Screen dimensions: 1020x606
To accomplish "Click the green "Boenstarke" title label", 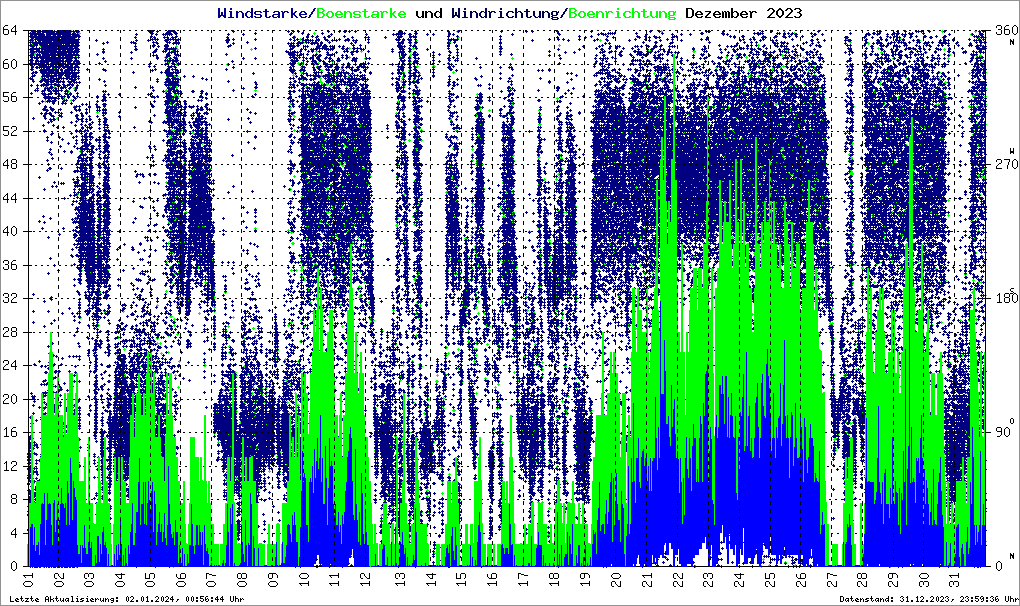I will [361, 13].
